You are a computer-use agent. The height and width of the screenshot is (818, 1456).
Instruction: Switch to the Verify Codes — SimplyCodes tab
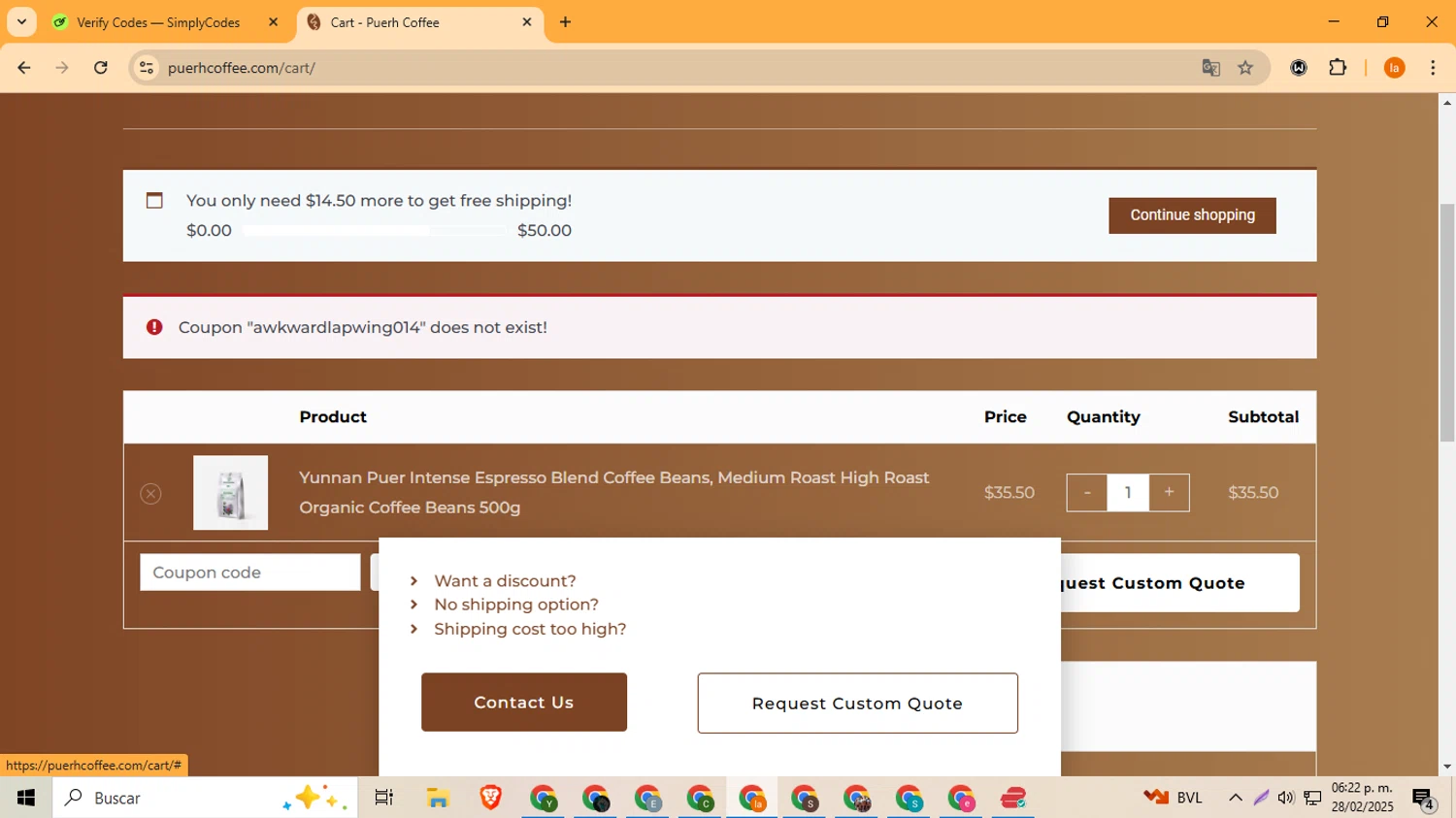157,22
